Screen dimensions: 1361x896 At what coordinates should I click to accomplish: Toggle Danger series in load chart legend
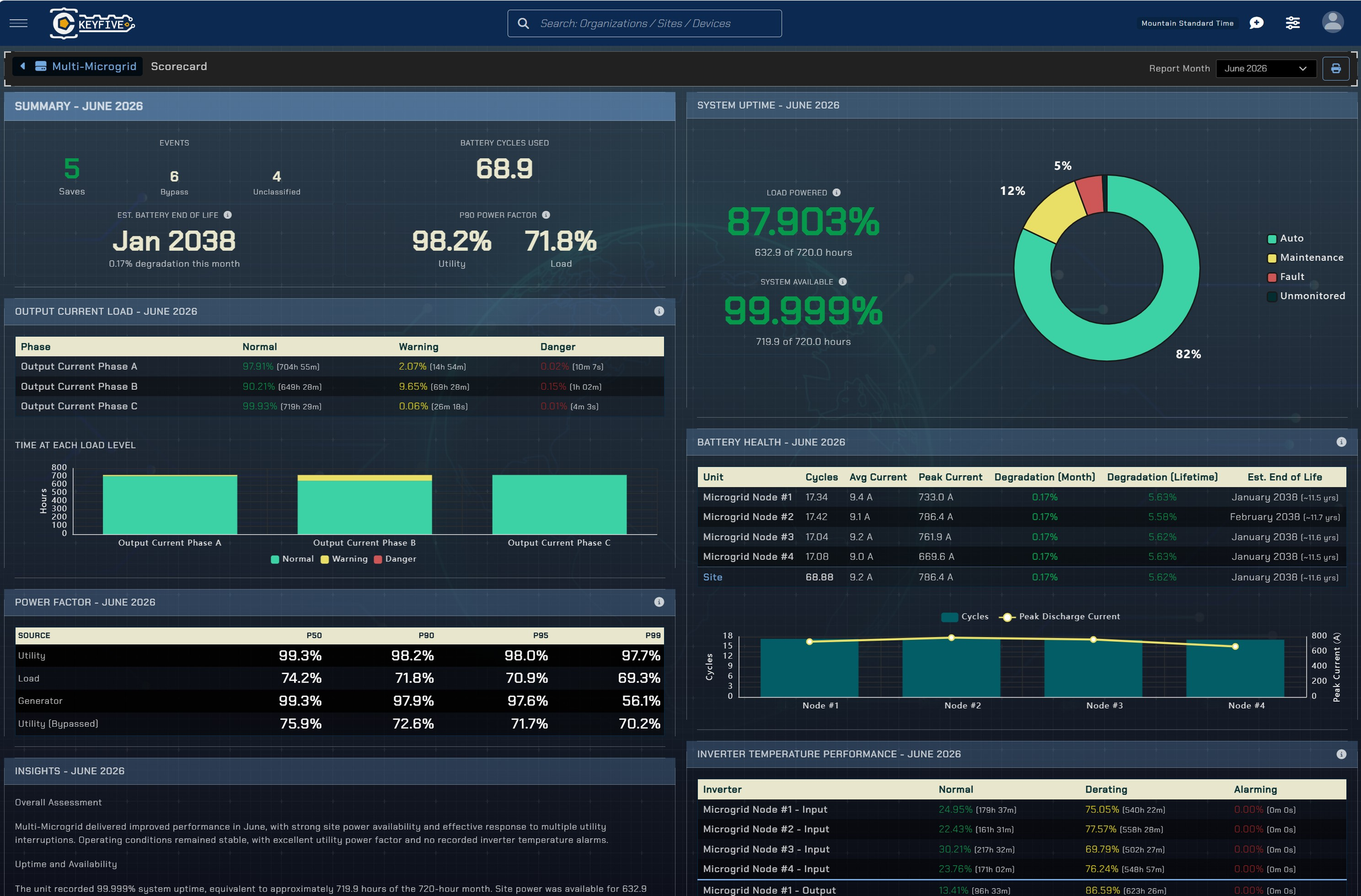point(395,559)
